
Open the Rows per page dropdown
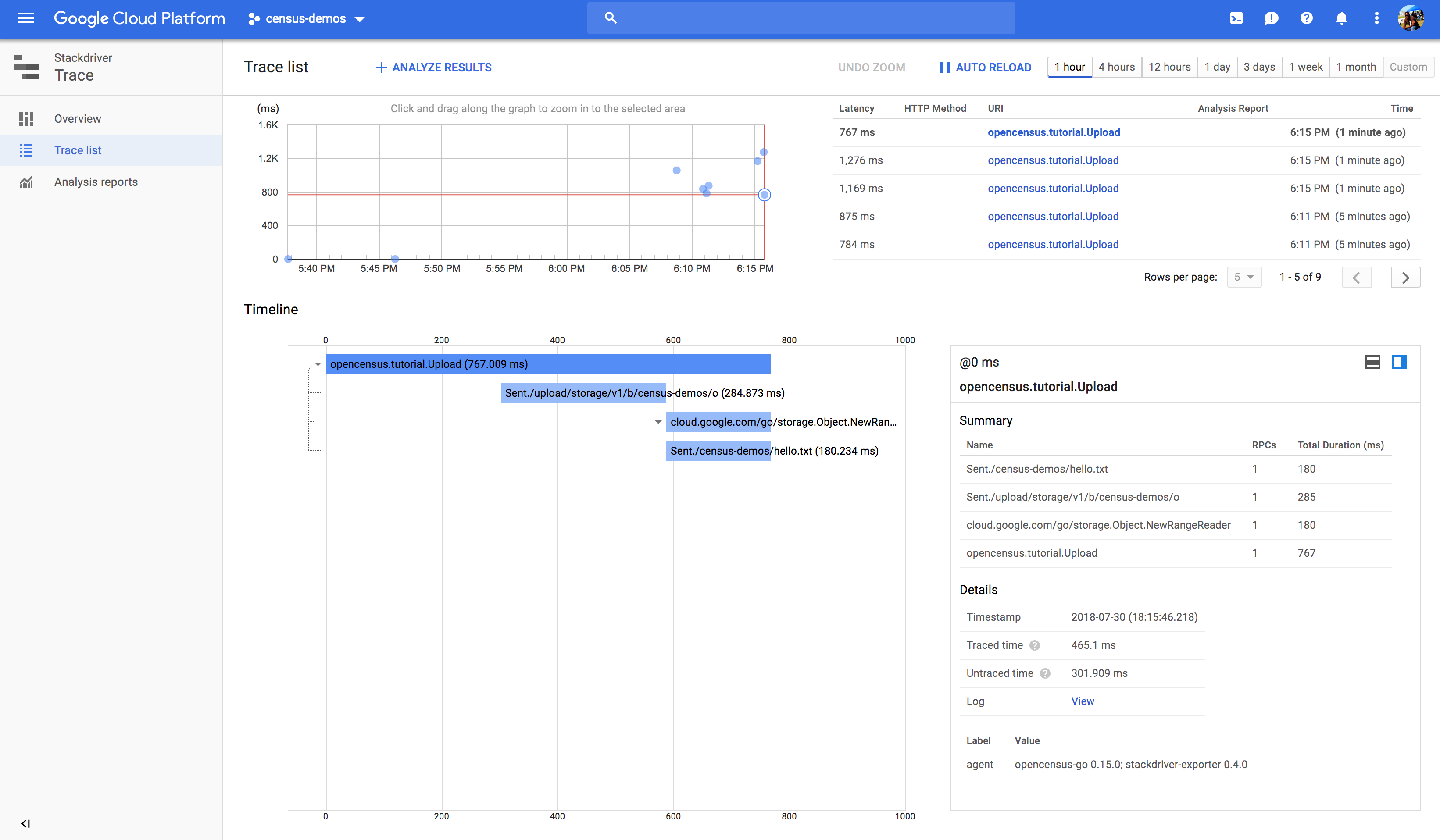[x=1243, y=277]
